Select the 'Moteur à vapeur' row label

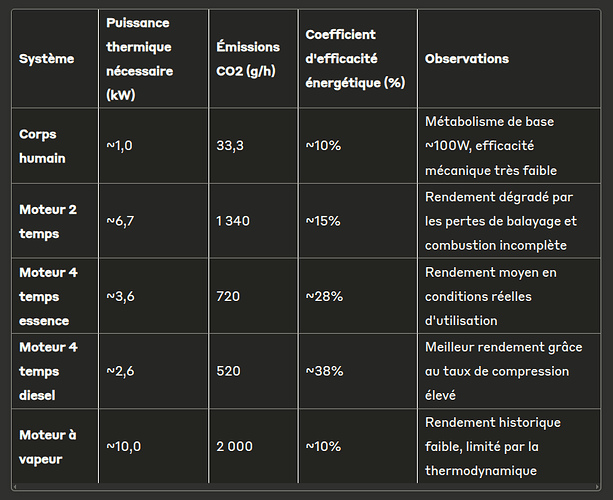click(48, 447)
